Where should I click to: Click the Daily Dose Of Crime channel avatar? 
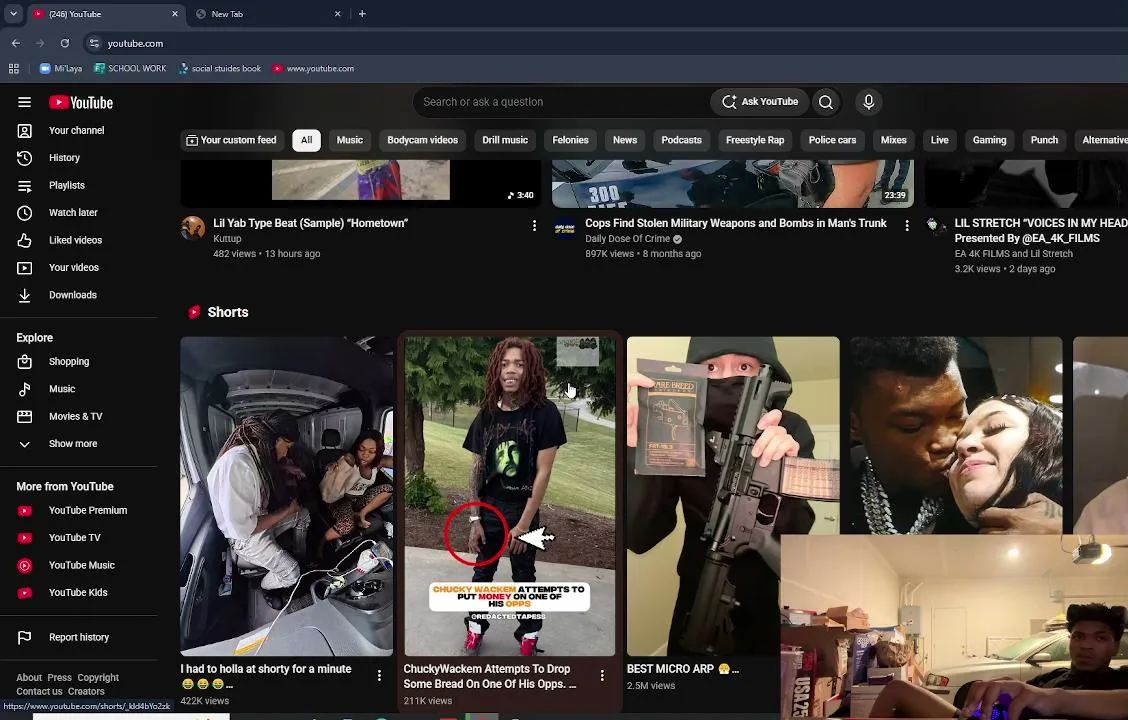coord(565,228)
